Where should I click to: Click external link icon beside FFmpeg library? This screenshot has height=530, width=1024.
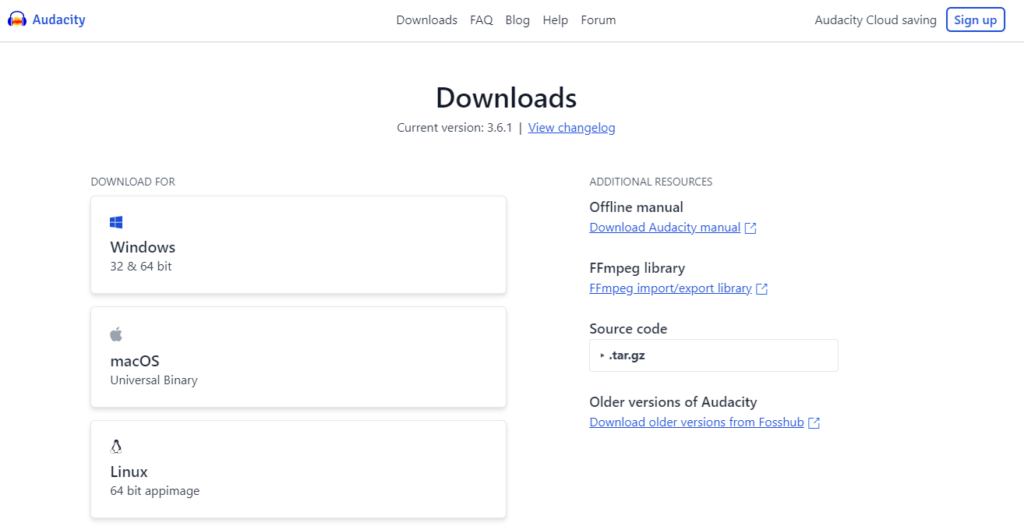coord(762,289)
